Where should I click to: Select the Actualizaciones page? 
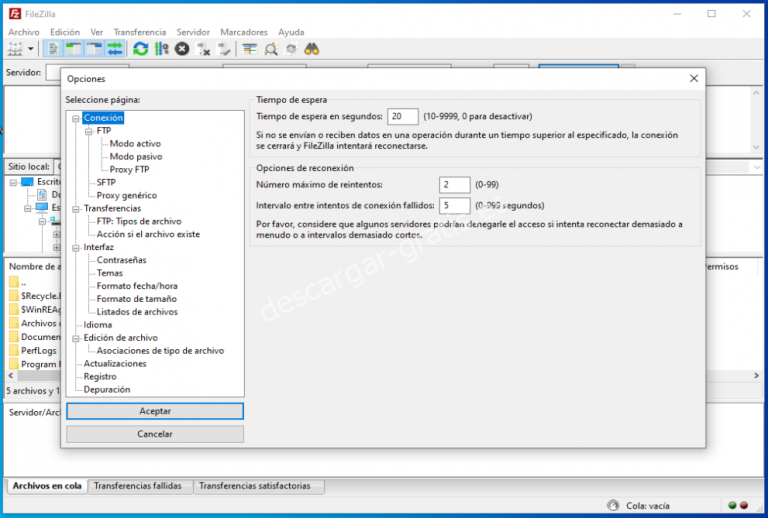(x=115, y=364)
